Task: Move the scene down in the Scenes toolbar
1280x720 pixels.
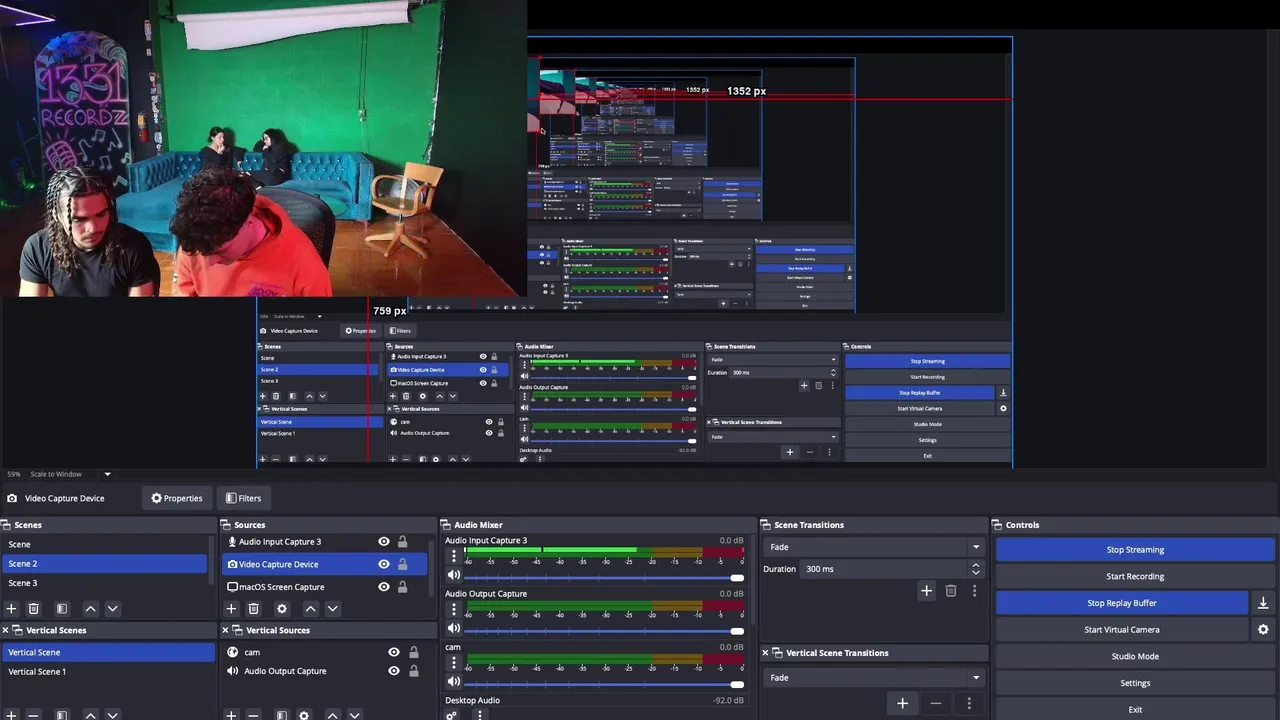Action: 112,608
